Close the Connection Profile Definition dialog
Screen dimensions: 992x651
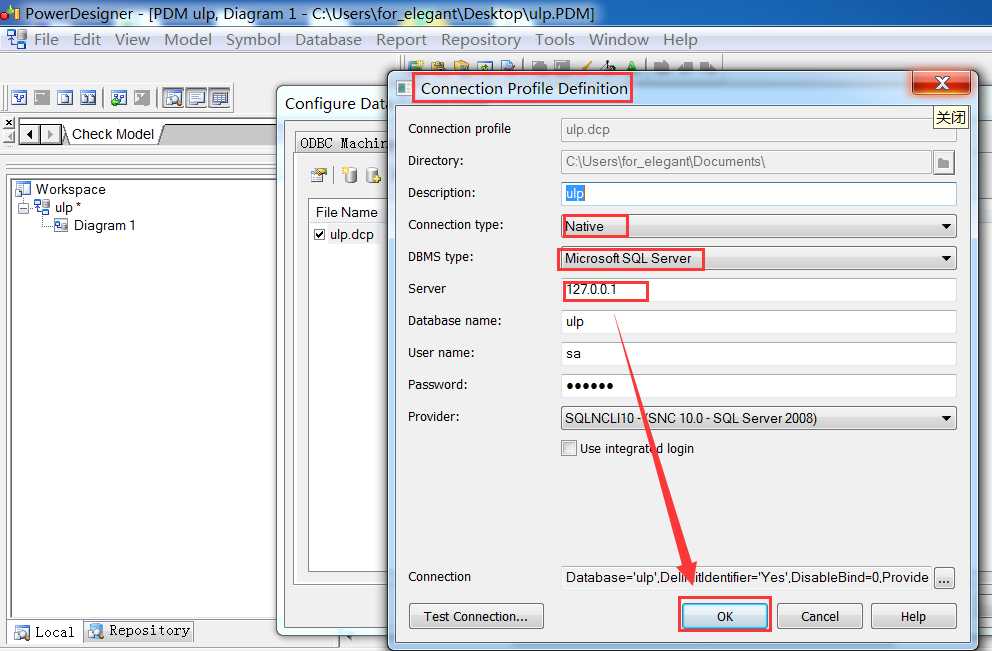click(941, 83)
